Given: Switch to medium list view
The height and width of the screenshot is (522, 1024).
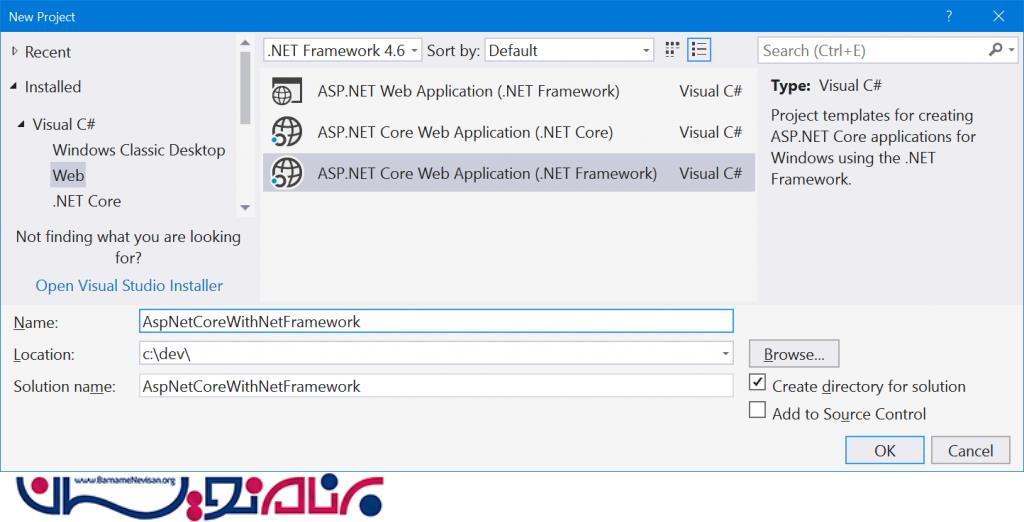Looking at the screenshot, I should pos(699,50).
